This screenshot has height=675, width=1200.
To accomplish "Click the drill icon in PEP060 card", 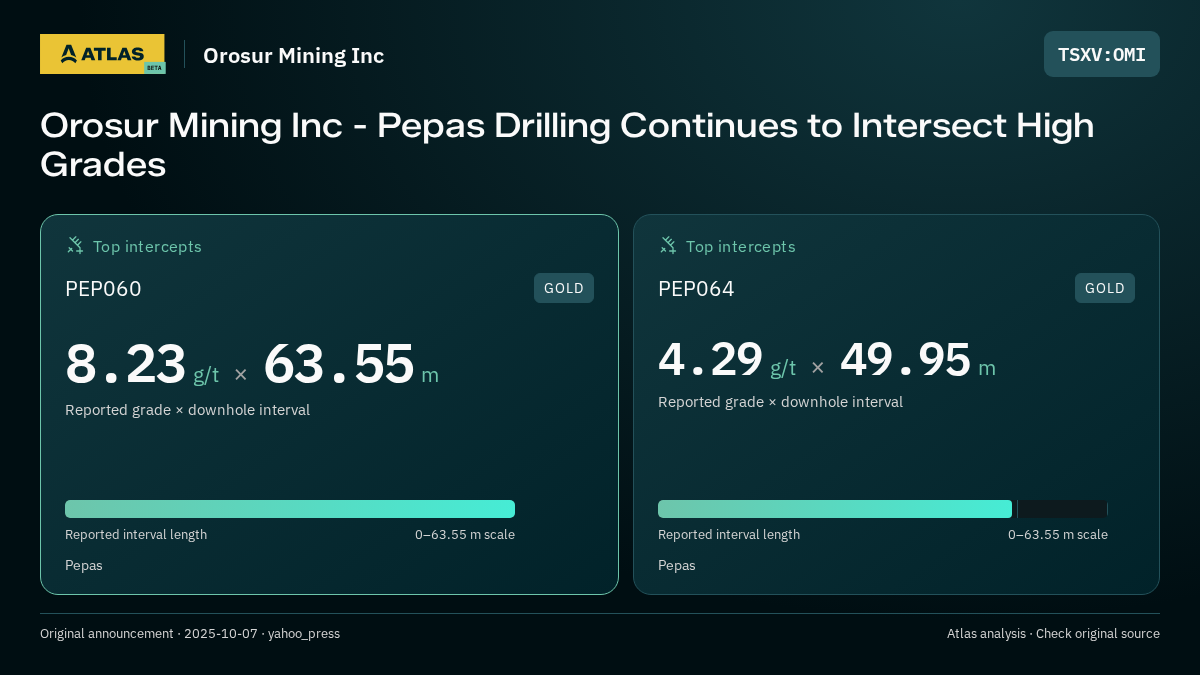I will [75, 245].
